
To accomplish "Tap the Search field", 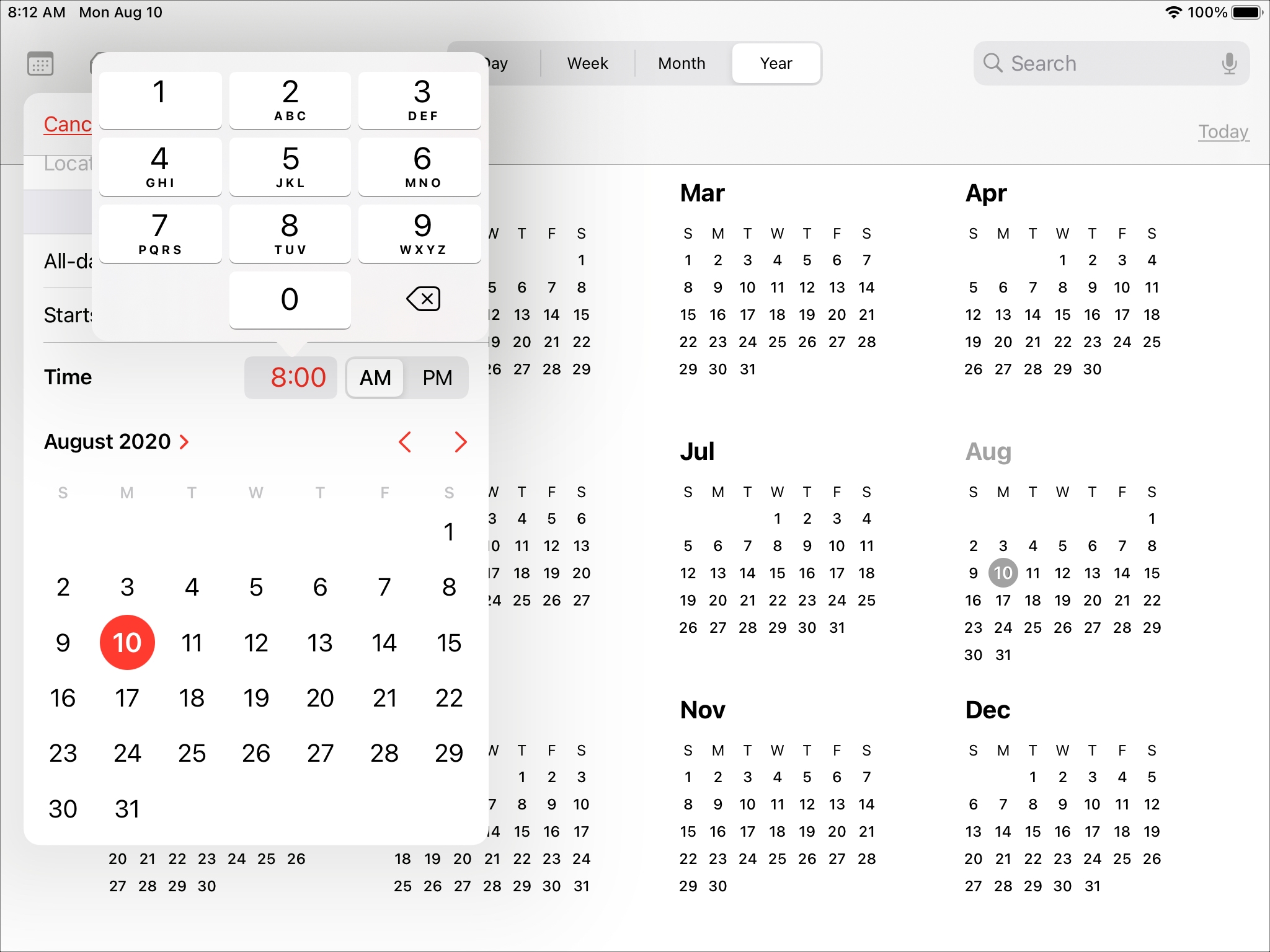I will [x=1111, y=63].
